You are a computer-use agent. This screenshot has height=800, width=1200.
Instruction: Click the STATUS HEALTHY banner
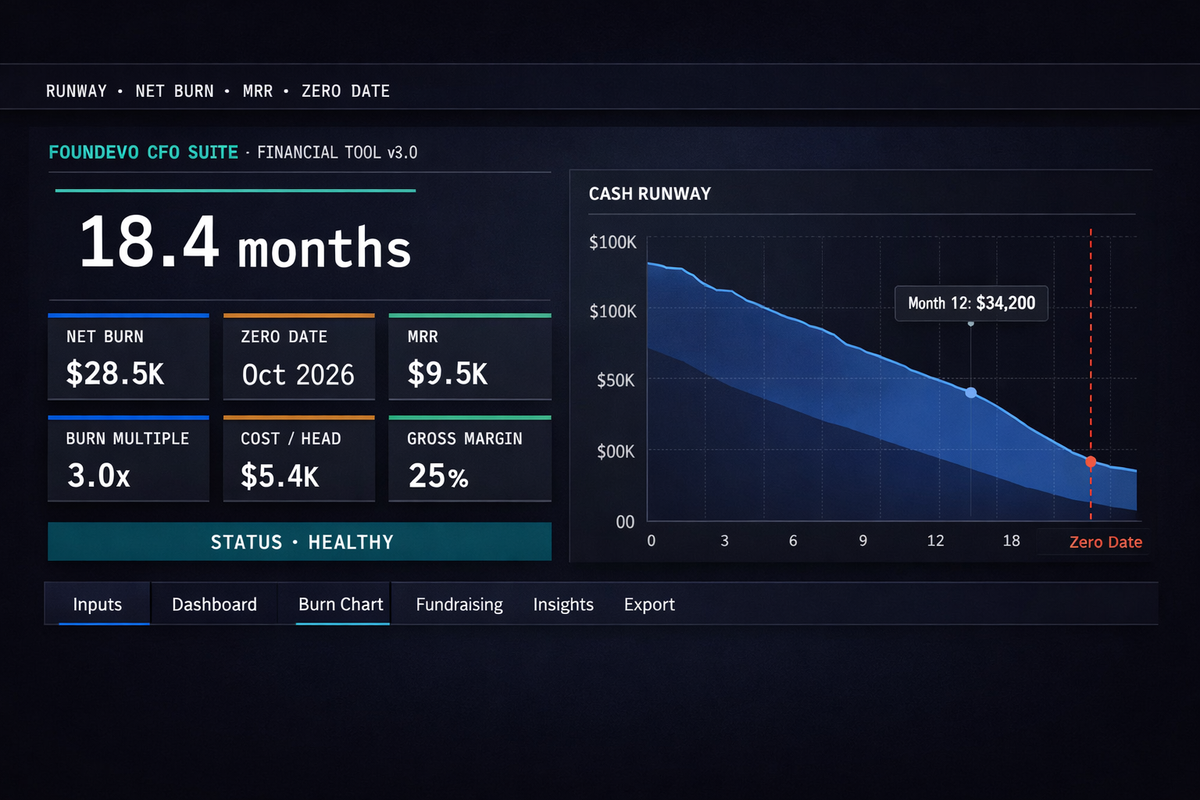299,541
